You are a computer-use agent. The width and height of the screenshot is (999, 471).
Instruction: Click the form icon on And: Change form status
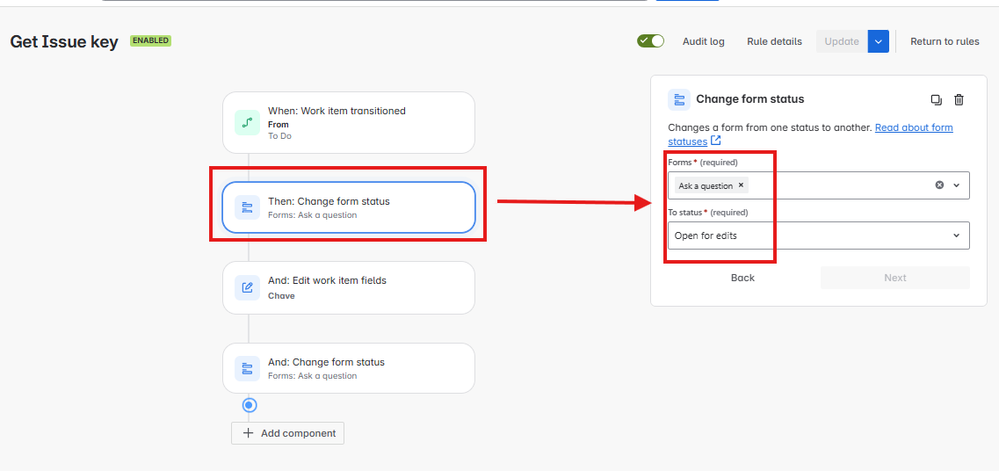247,368
